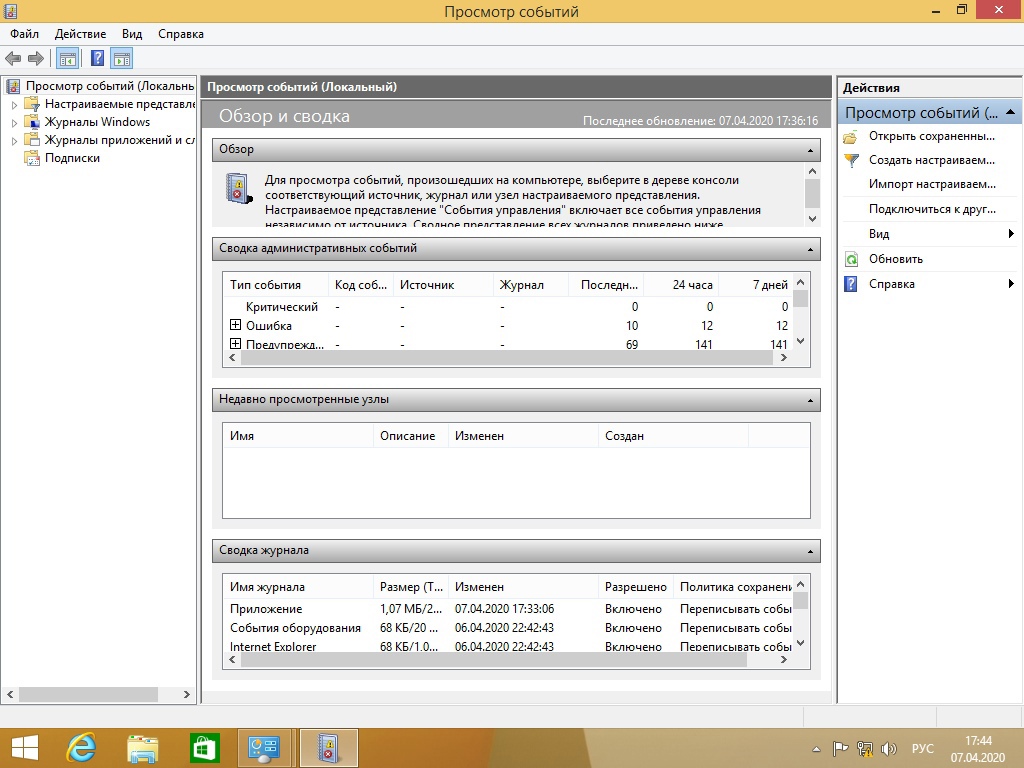
Task: Select the Приложение row in log summary
Action: (x=266, y=609)
